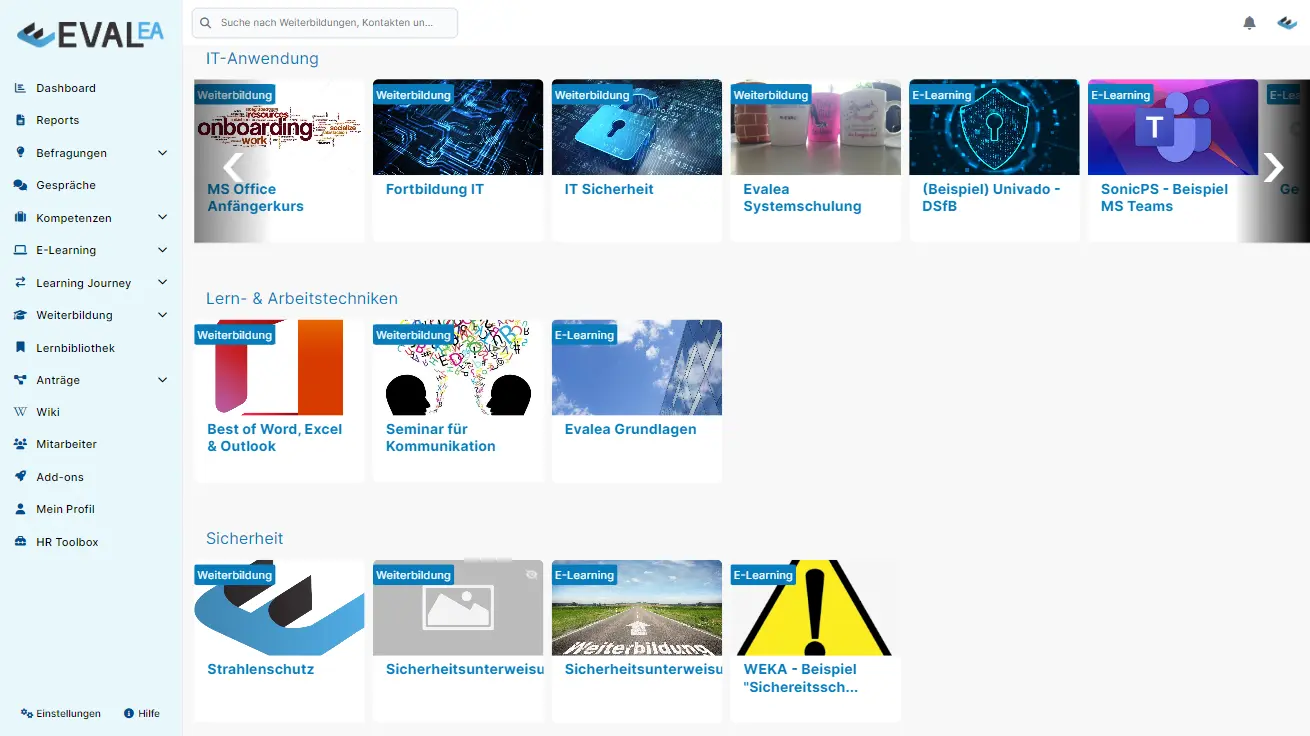Open the Evalea account avatar in the top bar
Image resolution: width=1310 pixels, height=736 pixels.
tap(1287, 23)
